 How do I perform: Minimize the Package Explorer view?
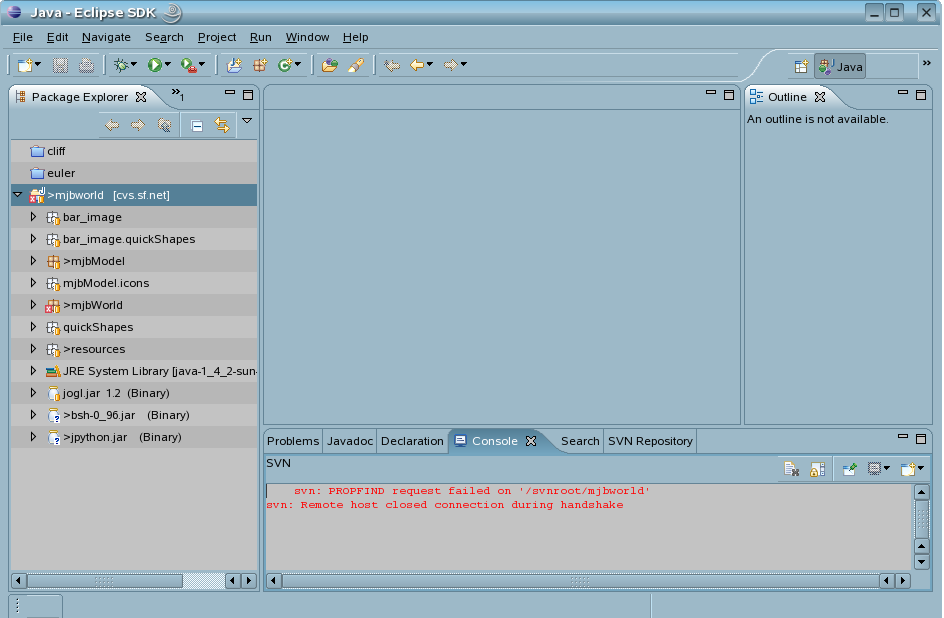tap(230, 93)
